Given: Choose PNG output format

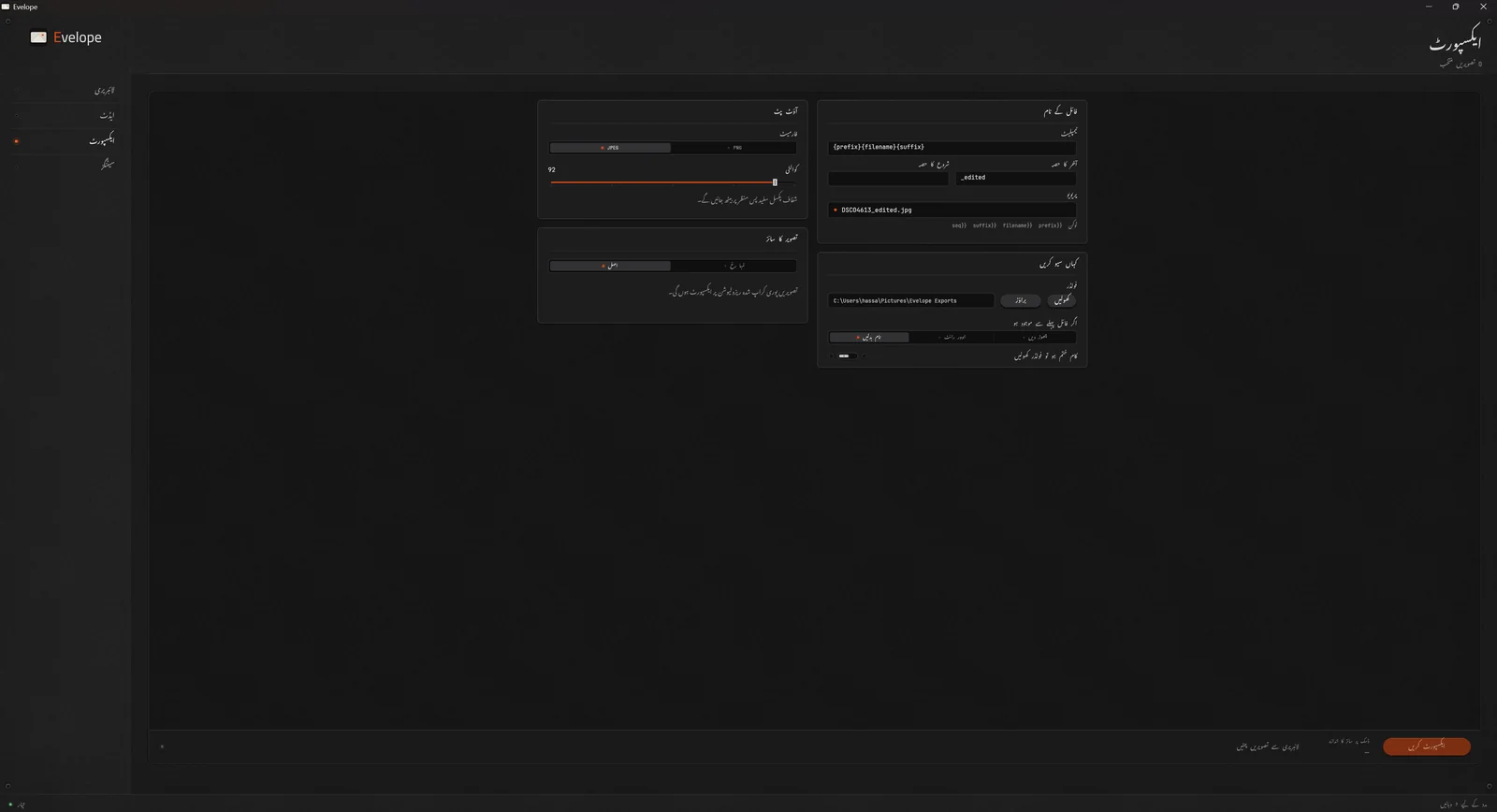Looking at the screenshot, I should coord(734,148).
